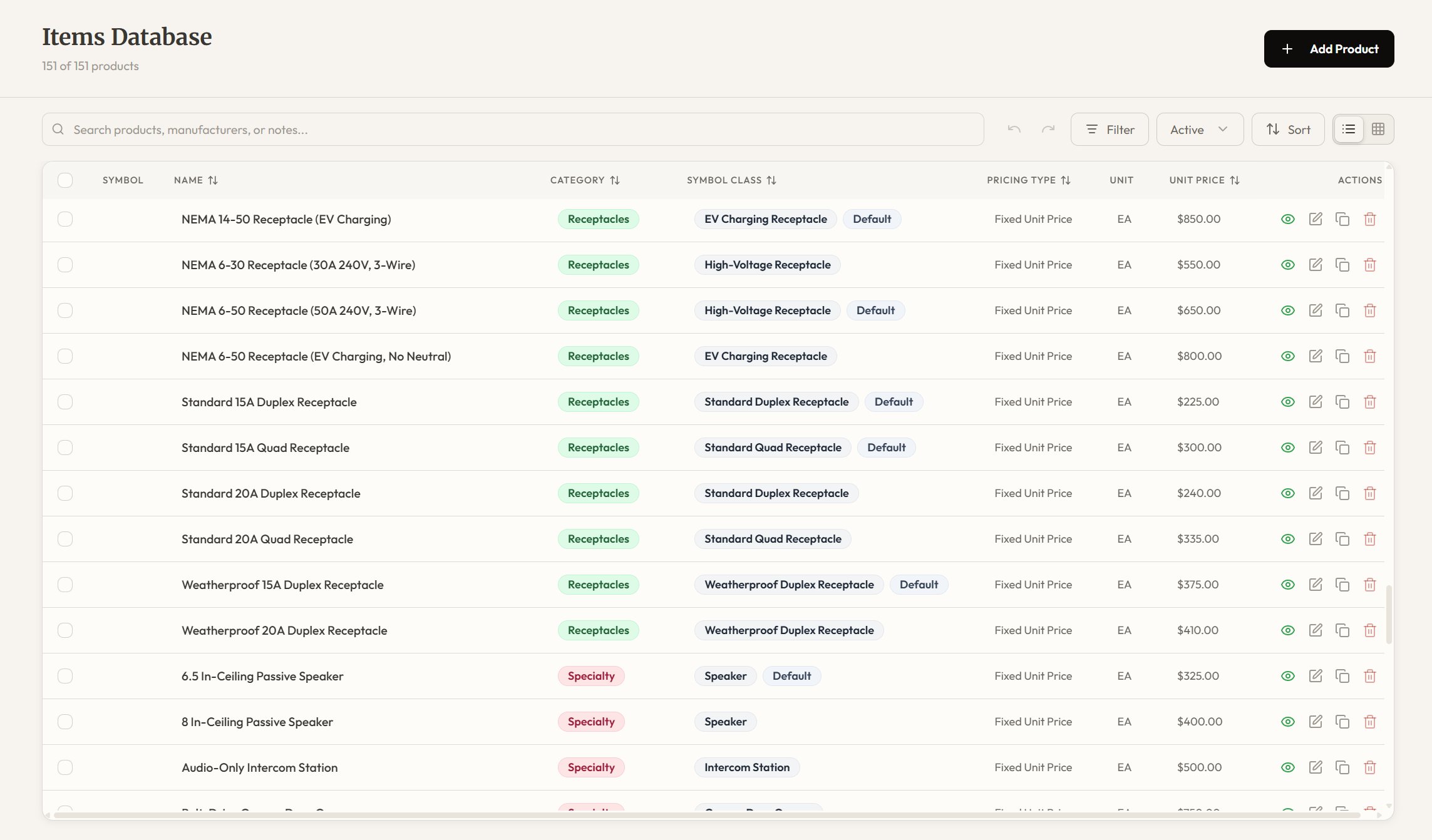Image resolution: width=1432 pixels, height=840 pixels.
Task: Sort the table by Unit Price column
Action: coord(1236,180)
